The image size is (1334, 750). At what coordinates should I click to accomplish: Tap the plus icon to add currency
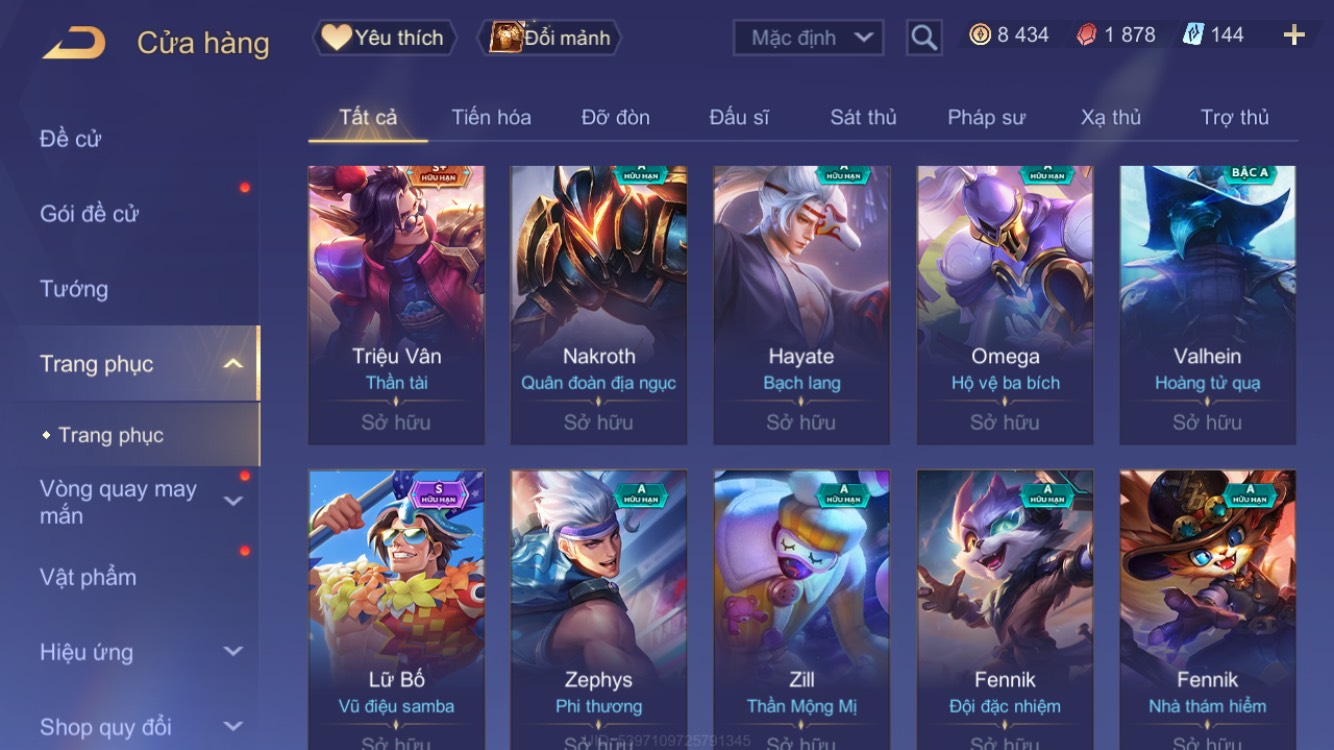point(1294,35)
